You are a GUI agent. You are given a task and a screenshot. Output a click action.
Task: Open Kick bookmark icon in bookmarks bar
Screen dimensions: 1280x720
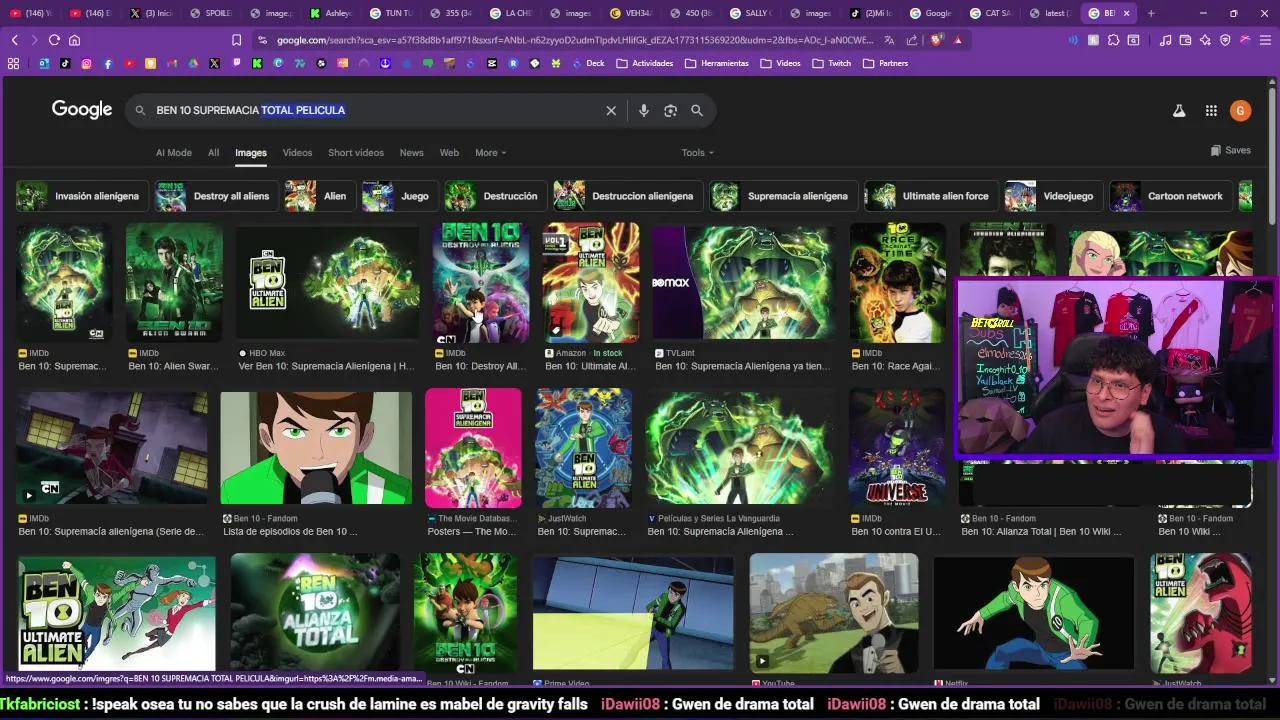257,63
